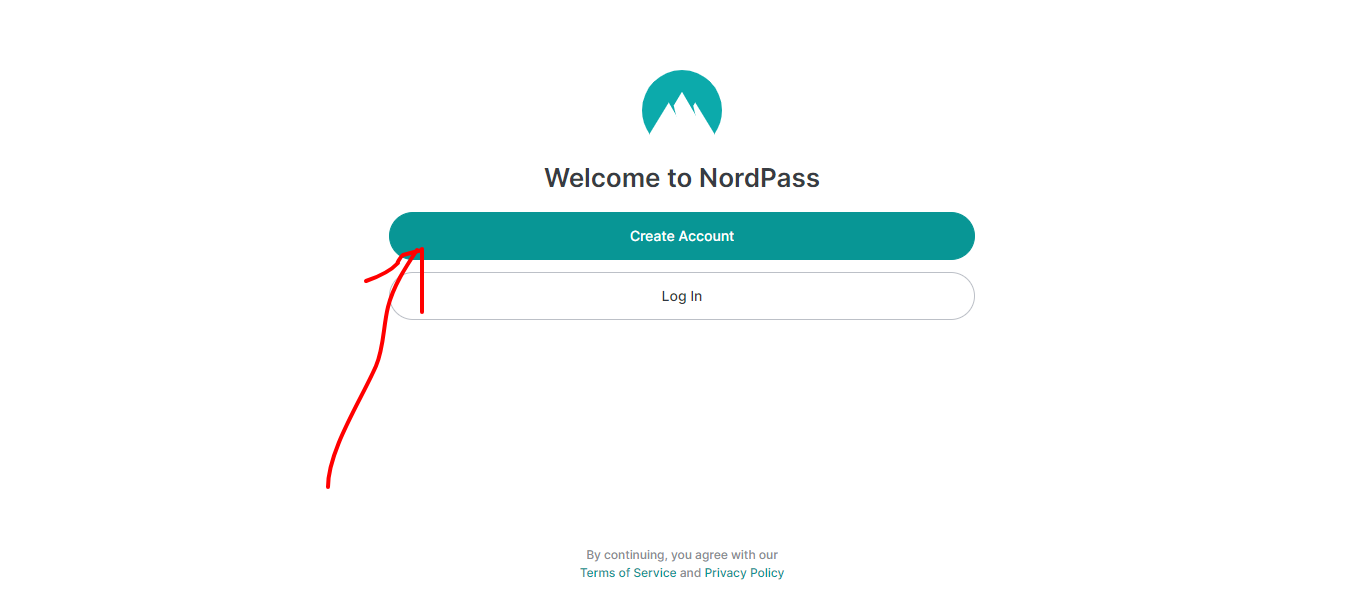
Task: Click the Create Account button
Action: (682, 236)
